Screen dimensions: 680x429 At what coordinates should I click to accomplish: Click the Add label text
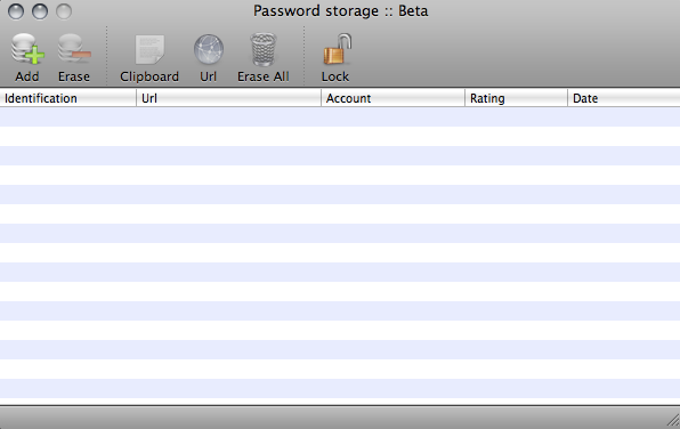(27, 76)
